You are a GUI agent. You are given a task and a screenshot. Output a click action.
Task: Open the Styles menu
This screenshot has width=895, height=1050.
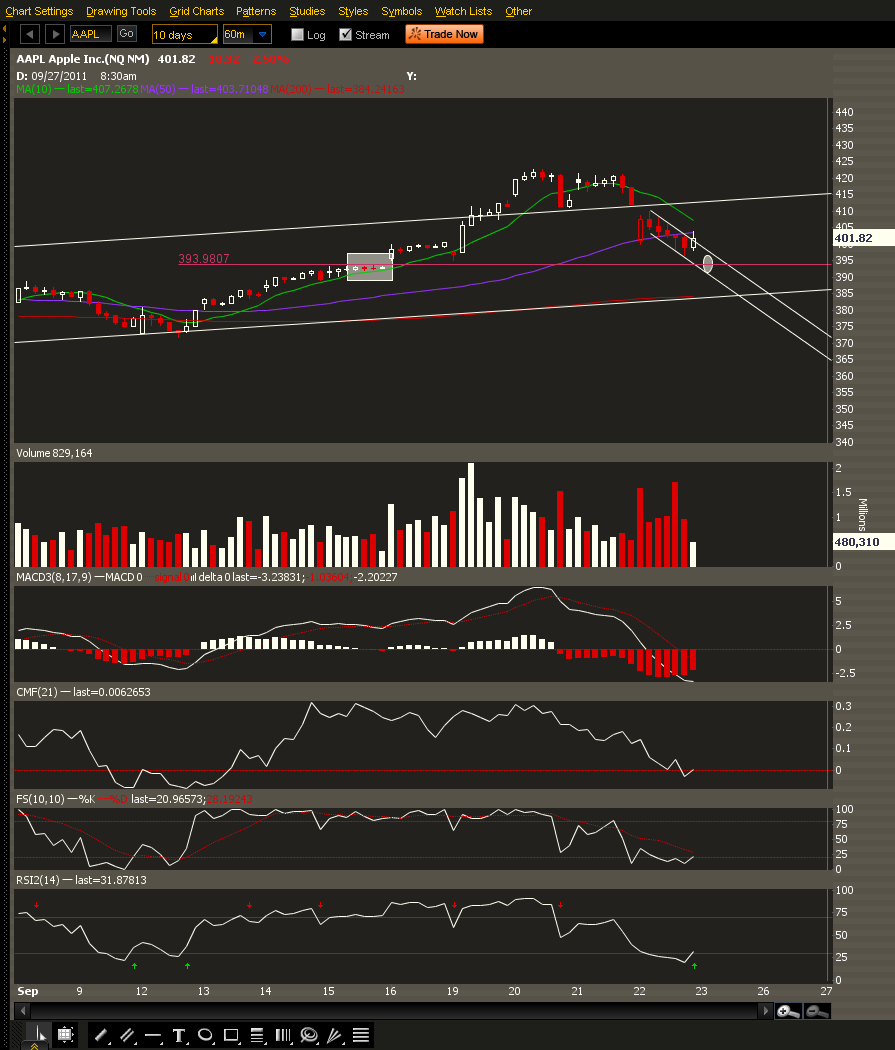click(353, 11)
